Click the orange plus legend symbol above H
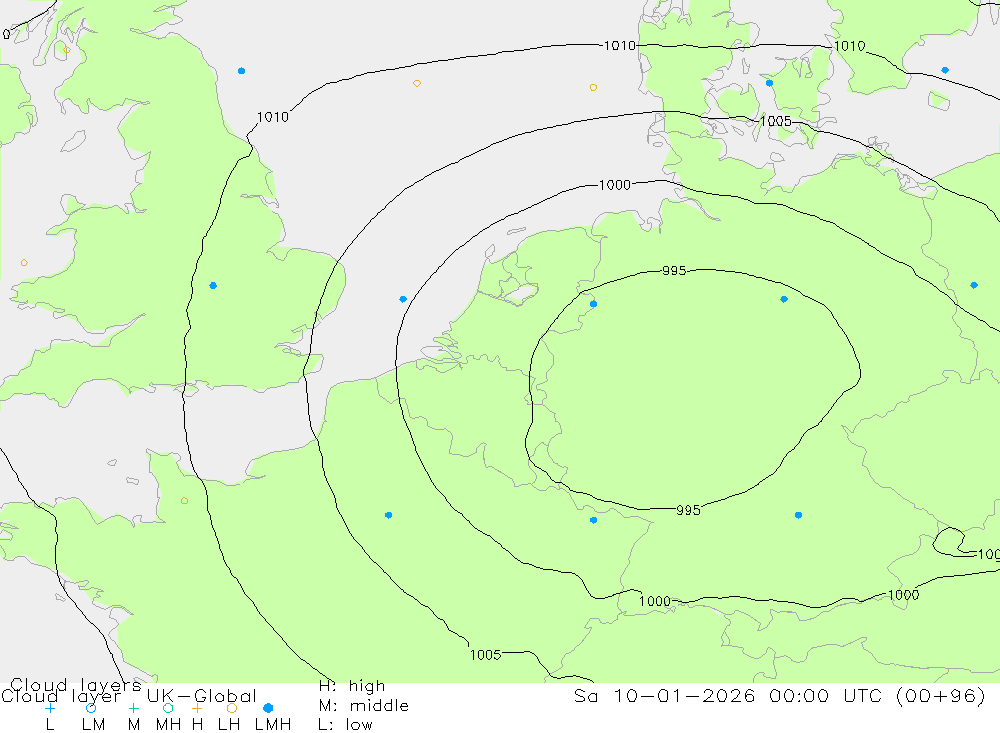Viewport: 1000px width, 733px height. (x=198, y=708)
